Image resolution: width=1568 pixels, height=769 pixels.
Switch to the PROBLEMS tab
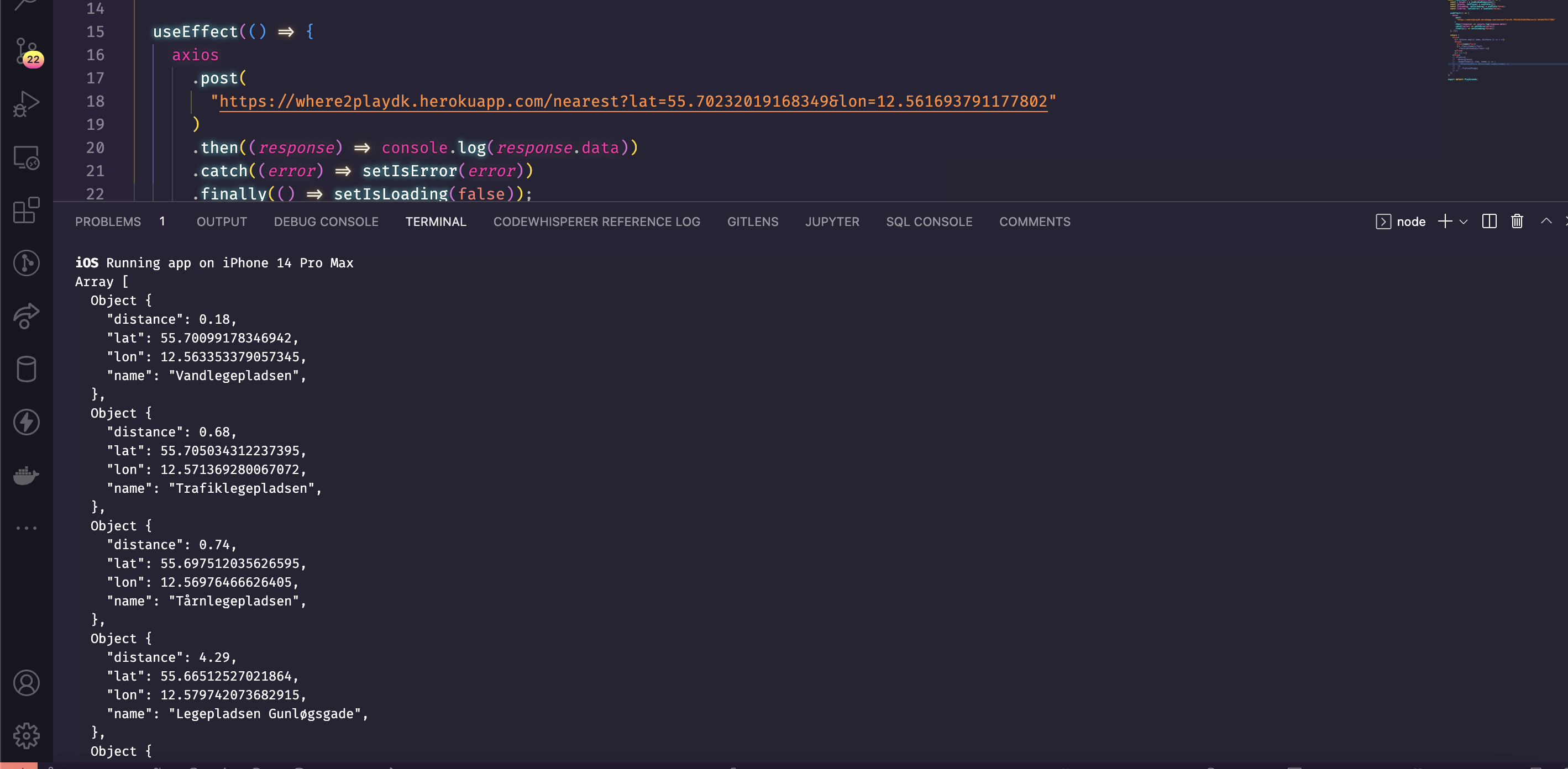pos(108,221)
